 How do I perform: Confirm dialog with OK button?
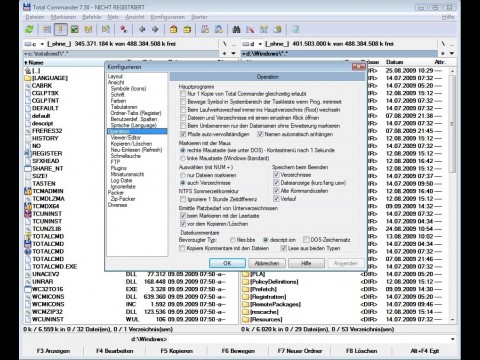pos(227,263)
